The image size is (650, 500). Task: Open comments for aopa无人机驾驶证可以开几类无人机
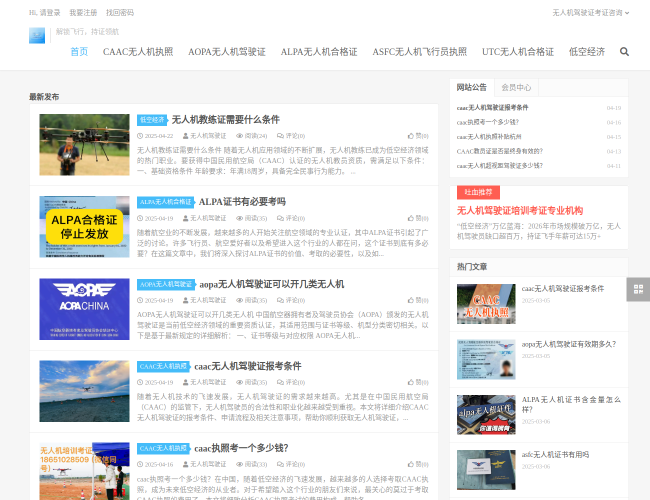(291, 300)
